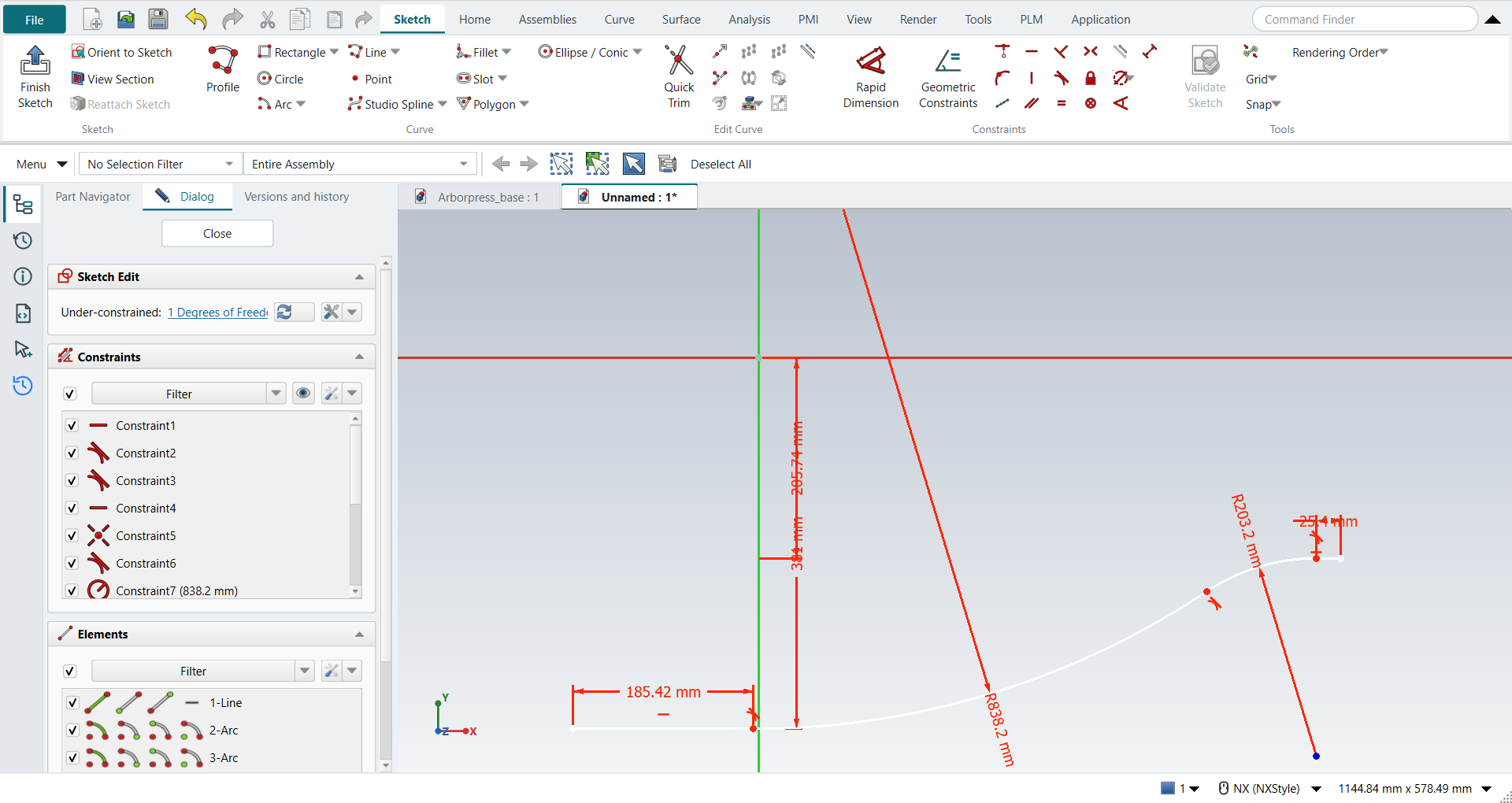Click the Command Finder search field
This screenshot has height=803, width=1512.
(x=1365, y=19)
